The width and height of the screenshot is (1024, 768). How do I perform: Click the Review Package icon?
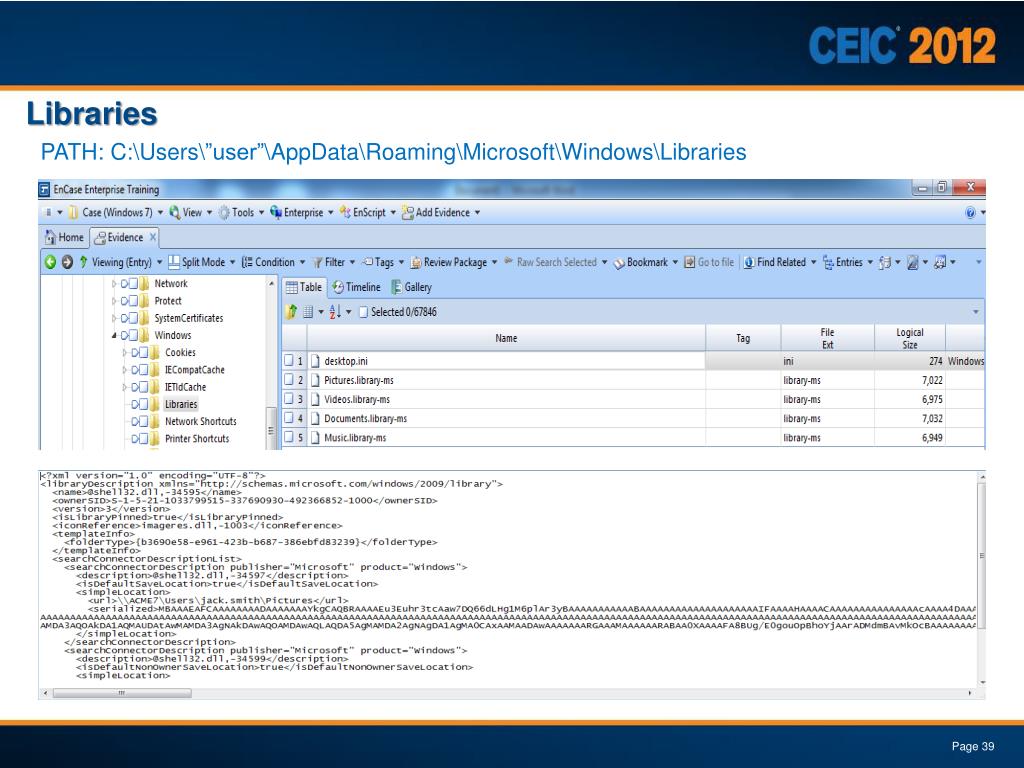coord(416,263)
